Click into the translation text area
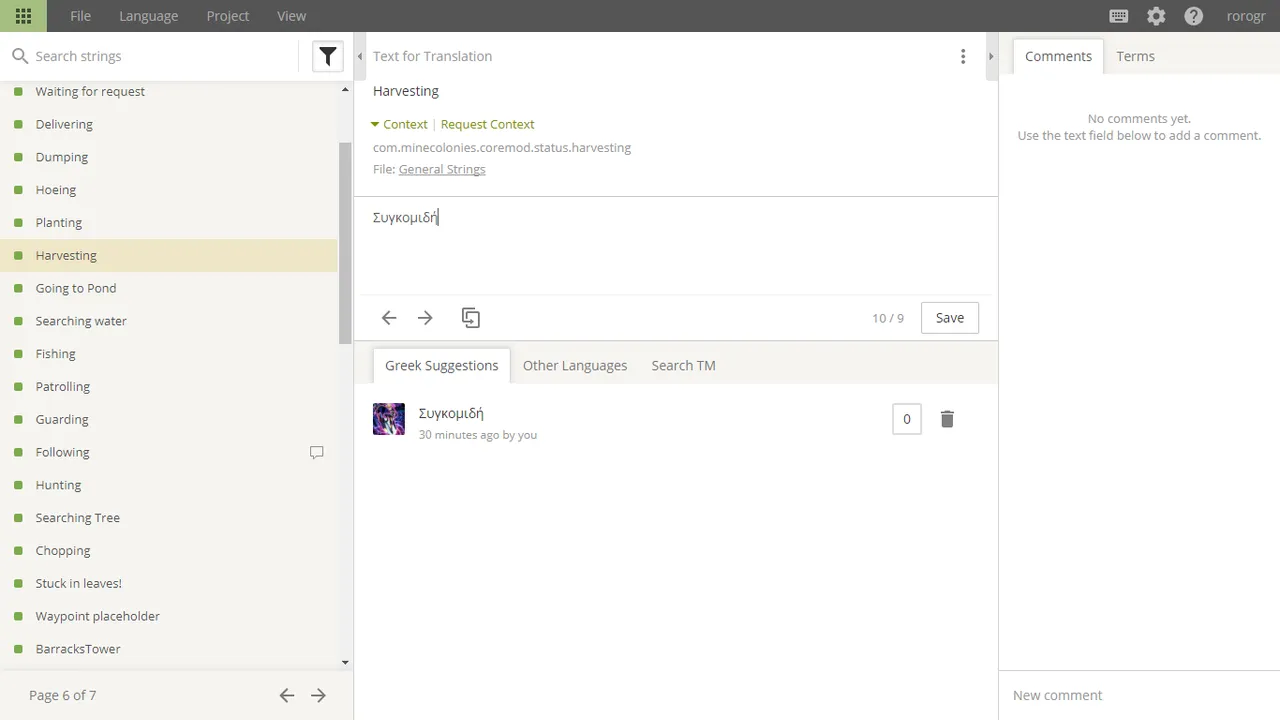Image resolution: width=1280 pixels, height=720 pixels. point(676,245)
